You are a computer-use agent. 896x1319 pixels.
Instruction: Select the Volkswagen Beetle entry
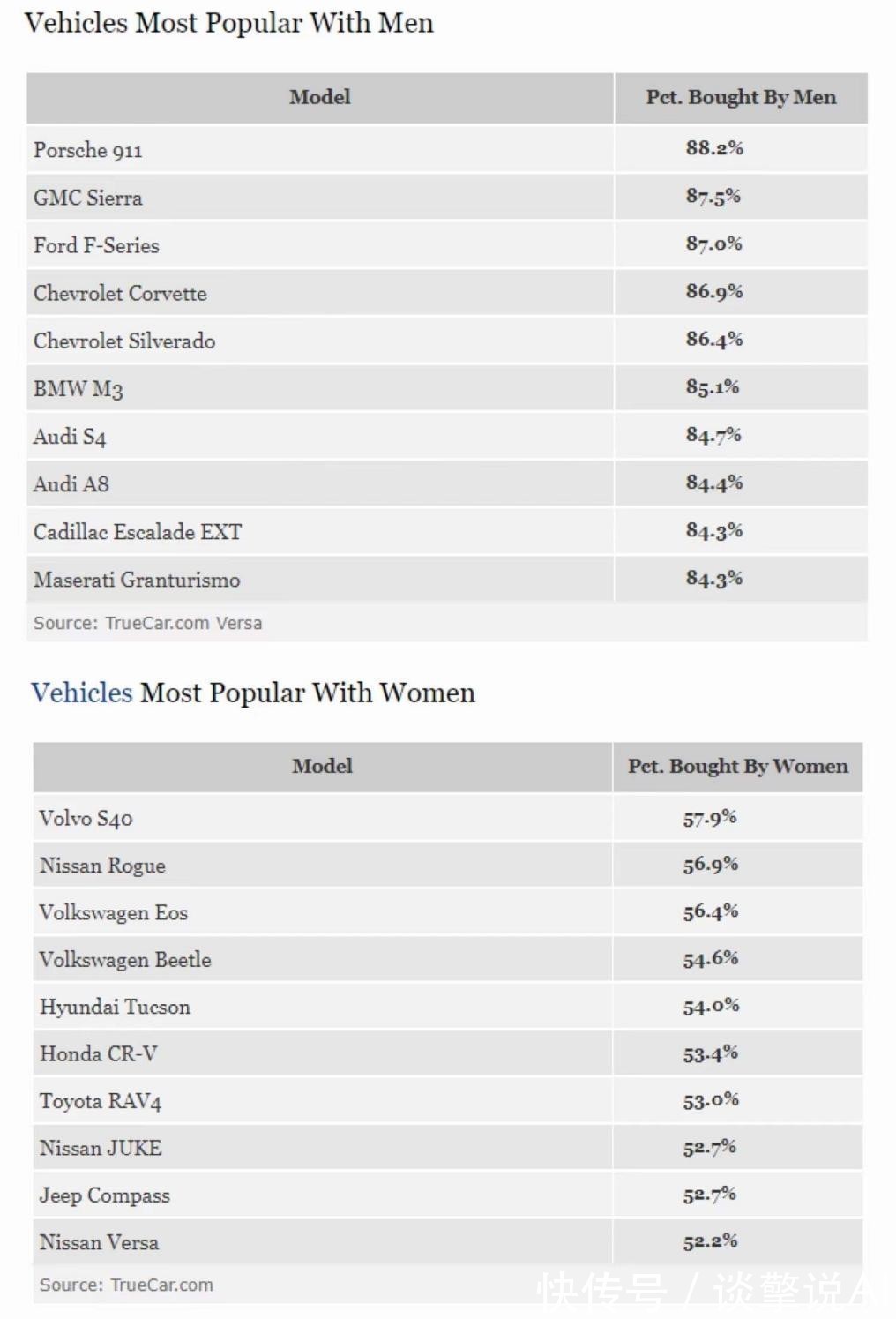point(125,960)
